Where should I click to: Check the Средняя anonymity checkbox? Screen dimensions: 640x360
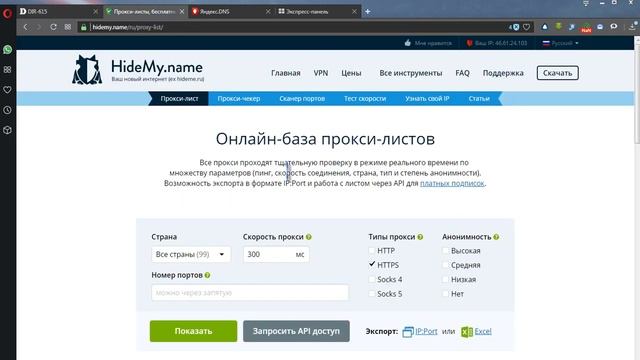coord(445,264)
